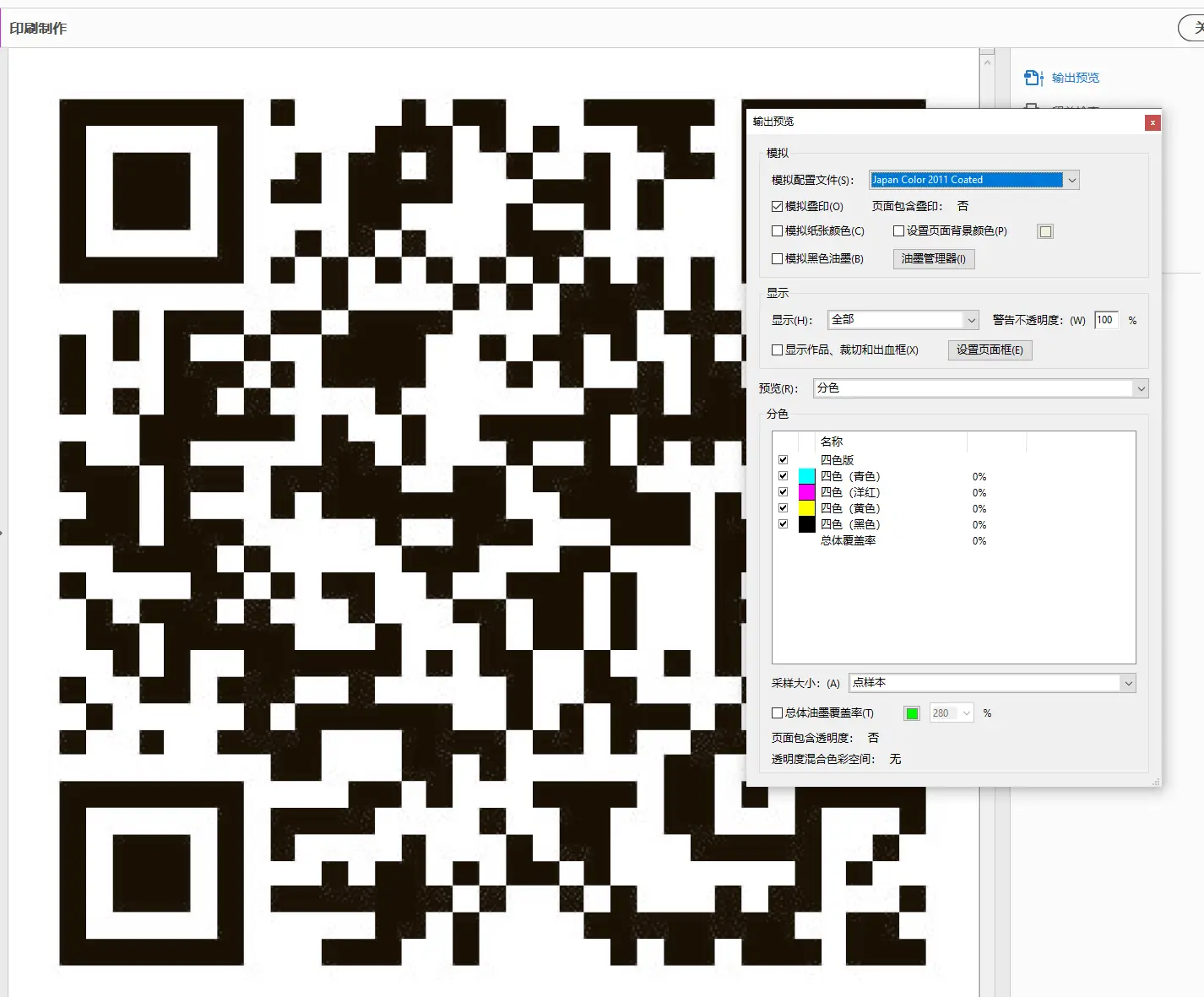Click the green ink coverage color swatch
The height and width of the screenshot is (997, 1204).
point(912,713)
